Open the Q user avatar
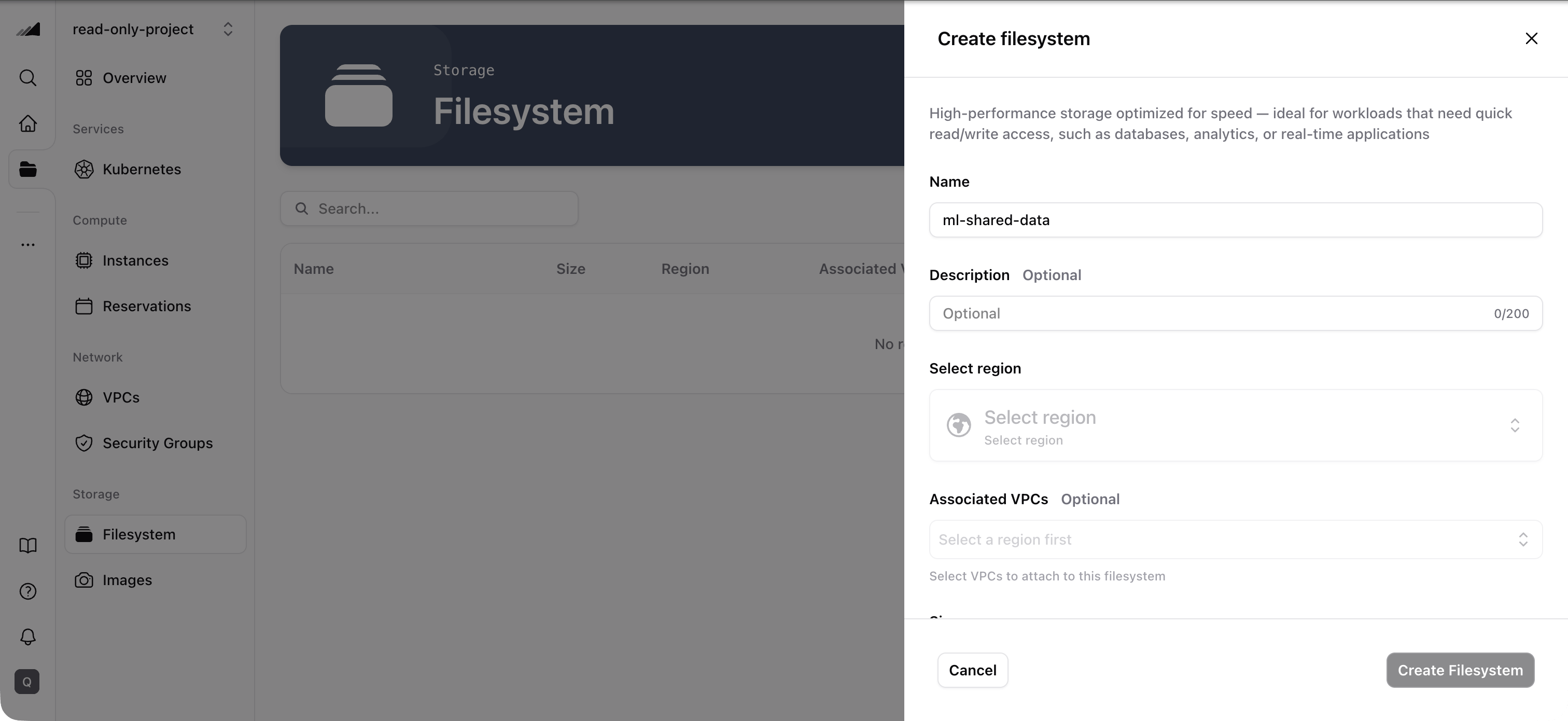Image resolution: width=1568 pixels, height=721 pixels. click(x=27, y=682)
